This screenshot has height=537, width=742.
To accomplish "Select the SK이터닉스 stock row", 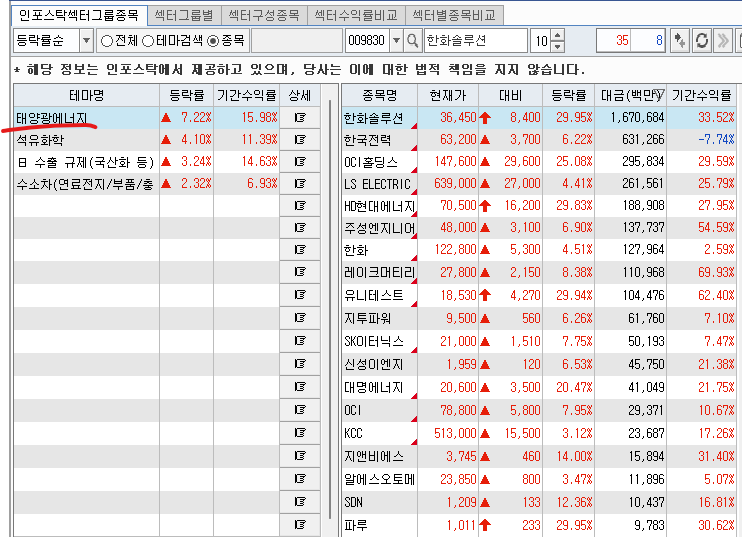I will [539, 341].
